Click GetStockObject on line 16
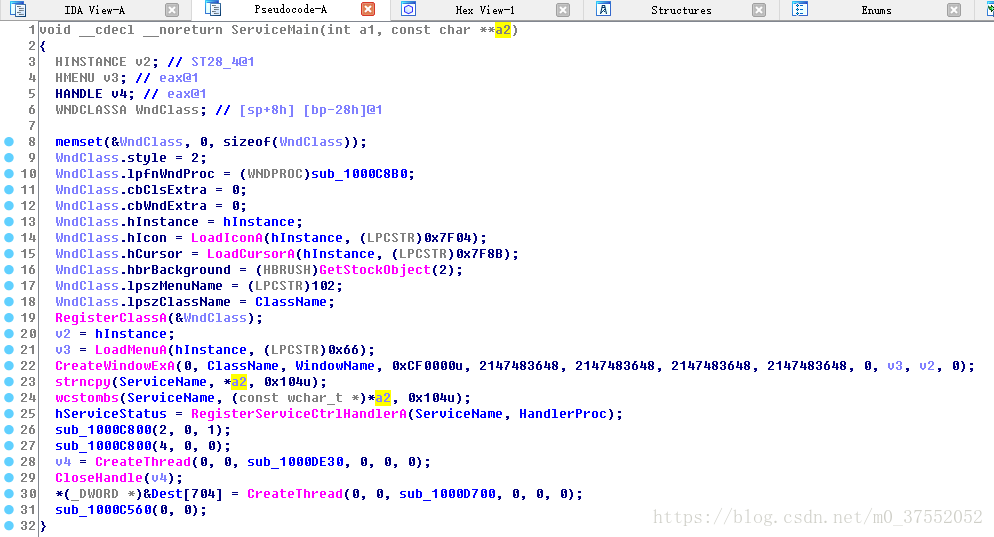 (x=375, y=269)
